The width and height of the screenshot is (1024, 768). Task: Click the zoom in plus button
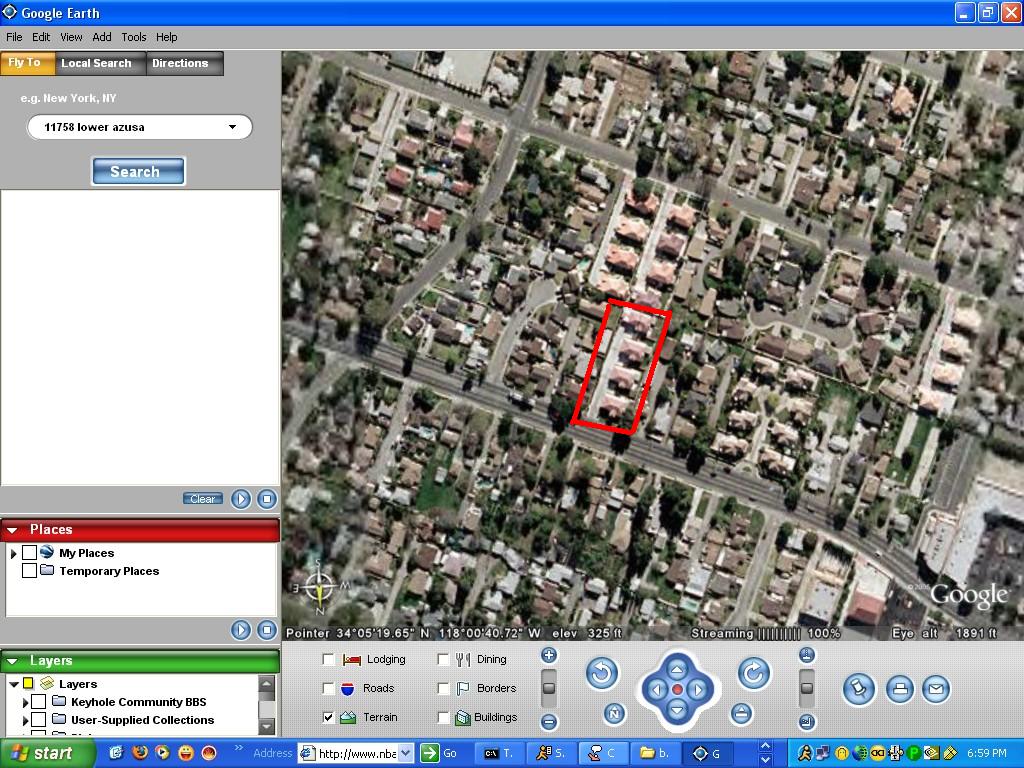click(x=549, y=655)
